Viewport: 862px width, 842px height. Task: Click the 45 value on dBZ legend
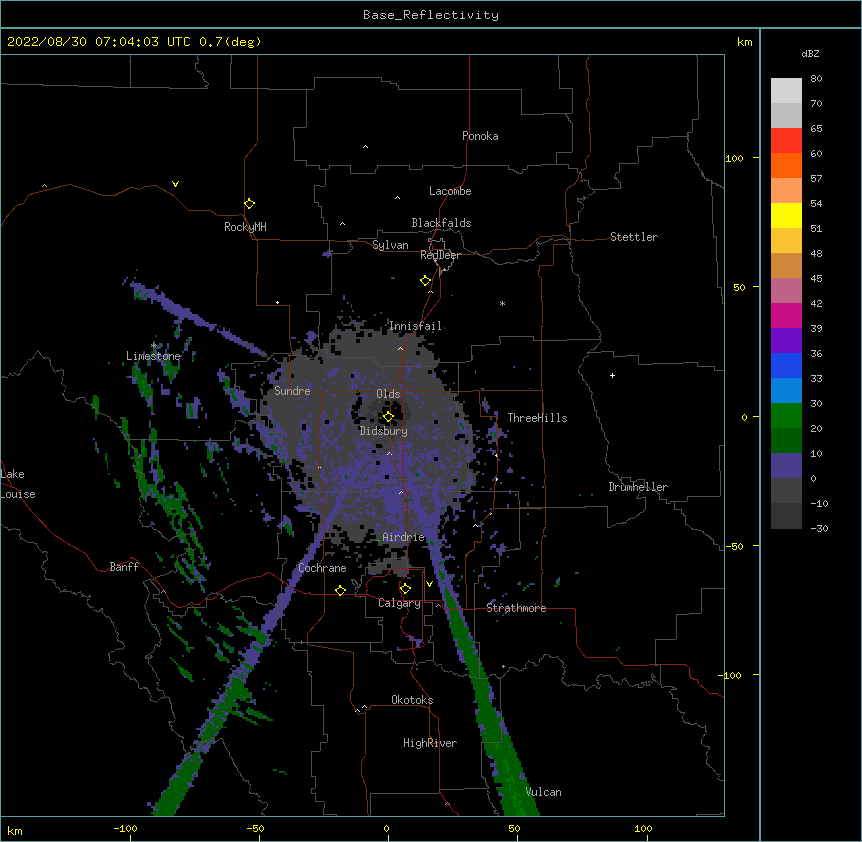click(x=816, y=279)
